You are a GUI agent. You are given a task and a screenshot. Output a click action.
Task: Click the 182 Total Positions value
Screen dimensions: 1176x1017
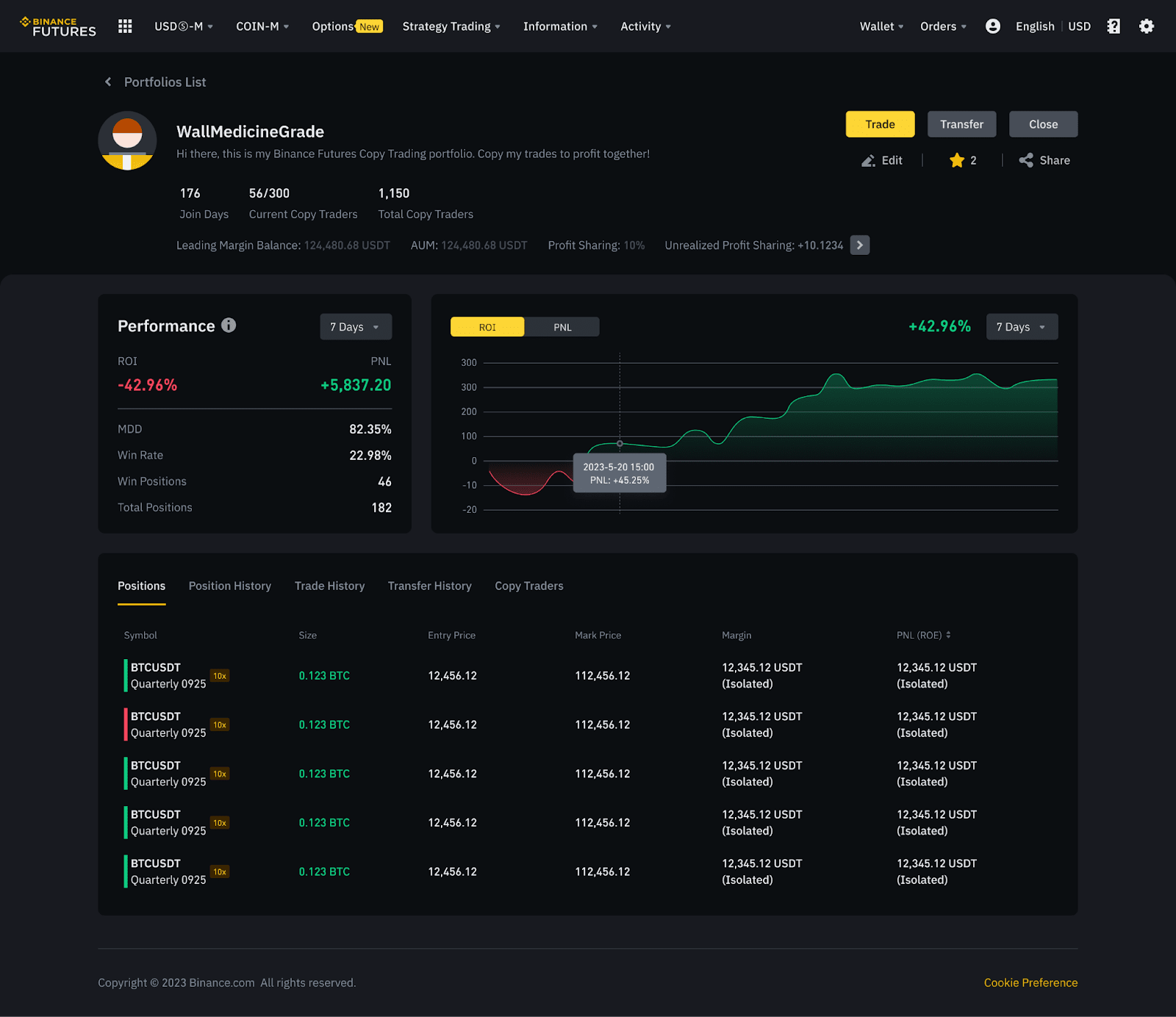(x=381, y=508)
